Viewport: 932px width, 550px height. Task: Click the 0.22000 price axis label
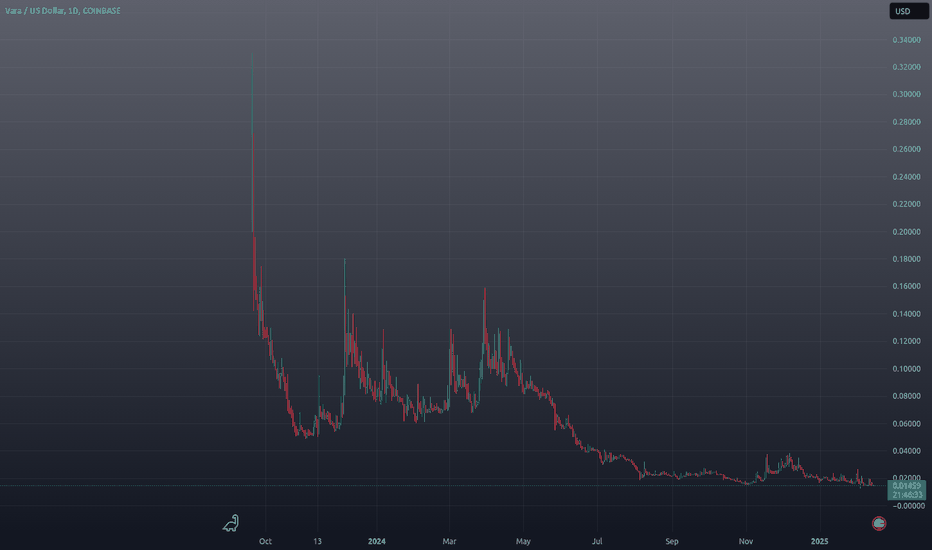coord(906,204)
